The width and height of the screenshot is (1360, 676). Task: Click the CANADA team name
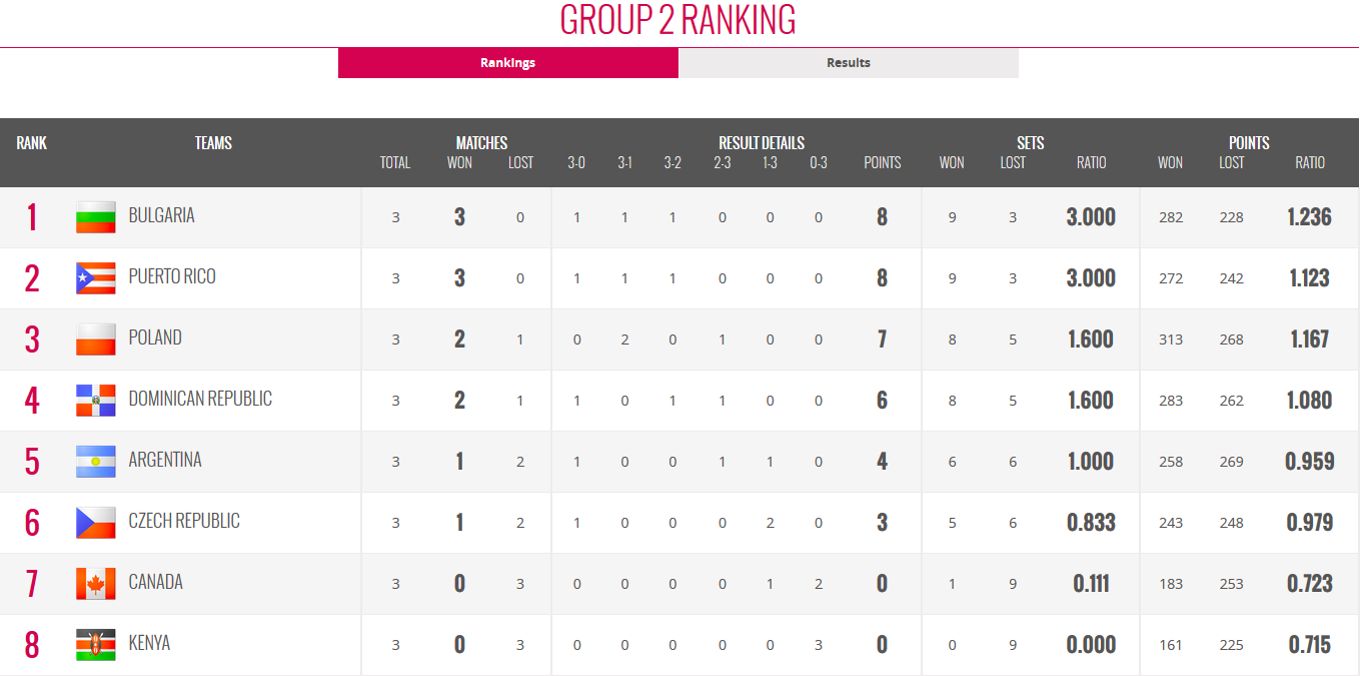coord(156,581)
